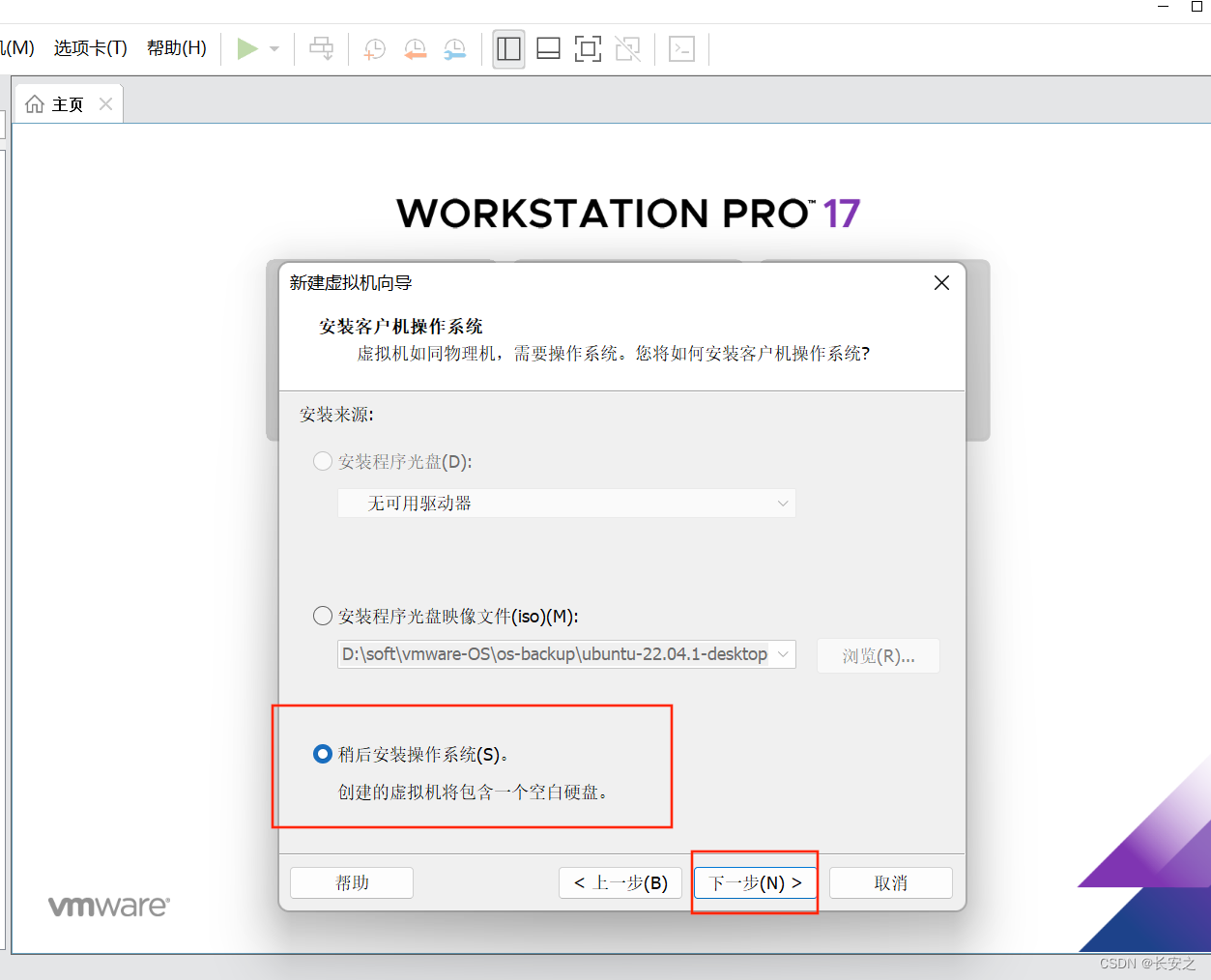Enter full screen mode icon
The height and width of the screenshot is (980, 1211).
point(588,48)
